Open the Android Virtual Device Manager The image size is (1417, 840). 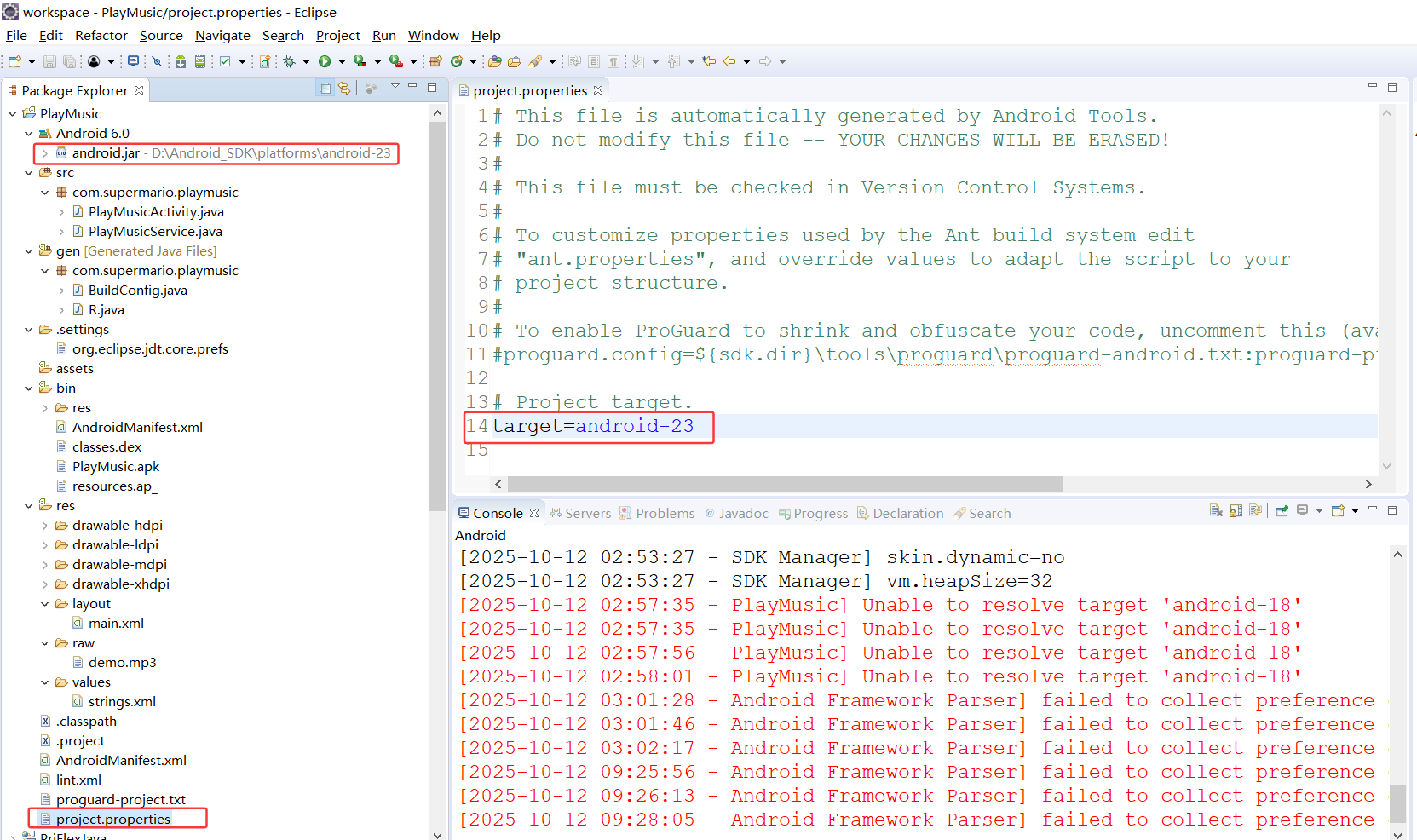click(199, 60)
